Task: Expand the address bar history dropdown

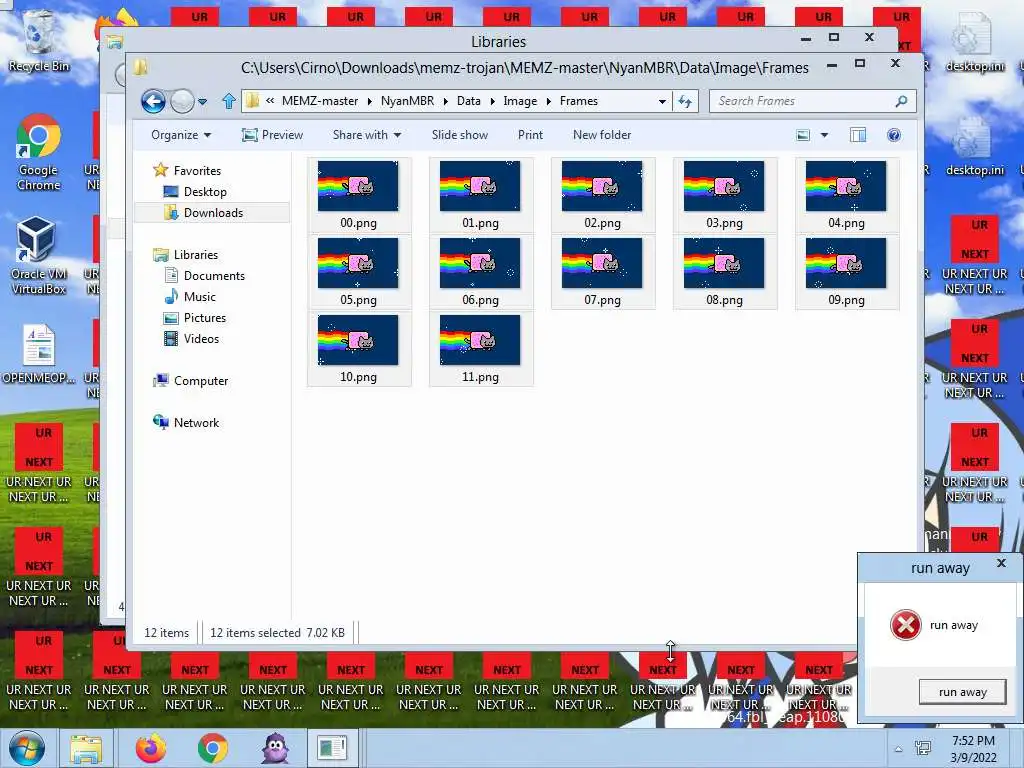Action: [x=662, y=101]
